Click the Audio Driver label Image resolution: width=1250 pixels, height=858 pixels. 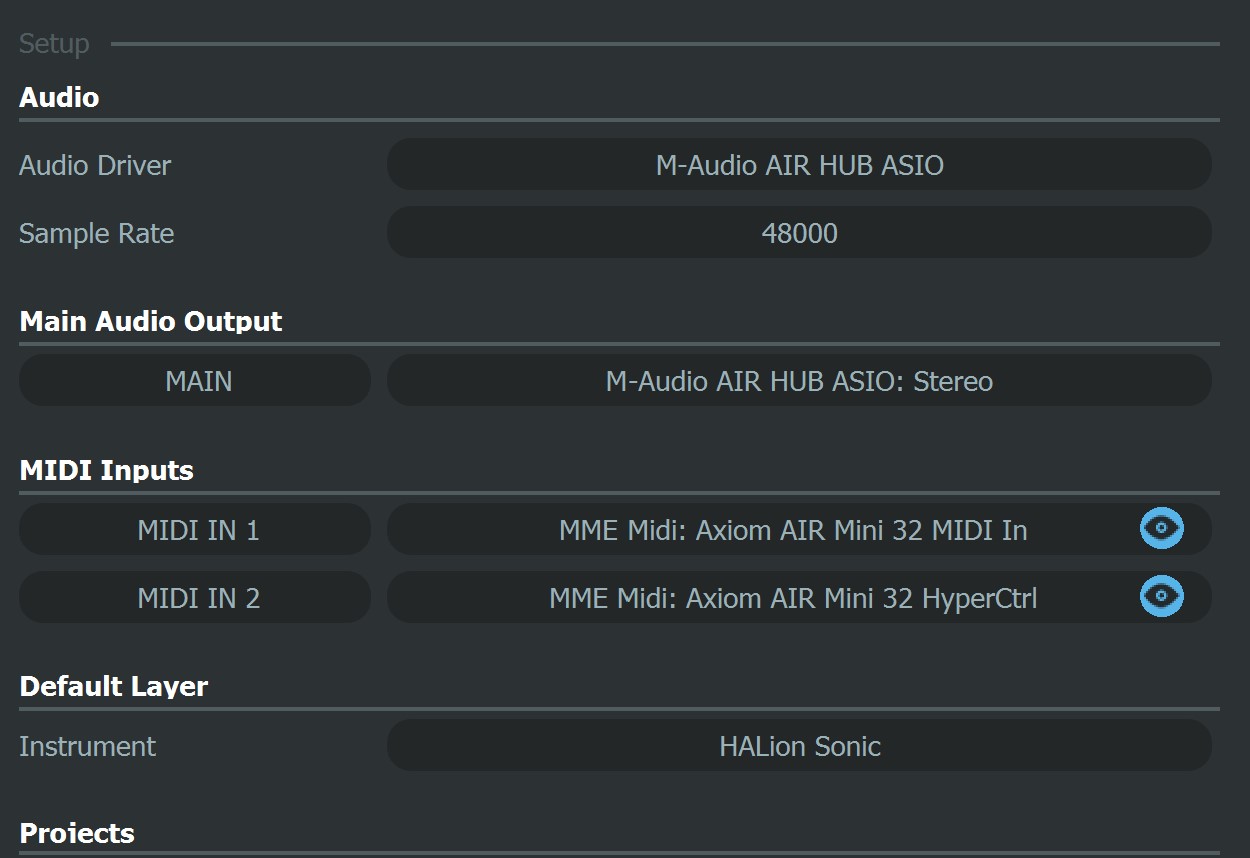[x=95, y=165]
